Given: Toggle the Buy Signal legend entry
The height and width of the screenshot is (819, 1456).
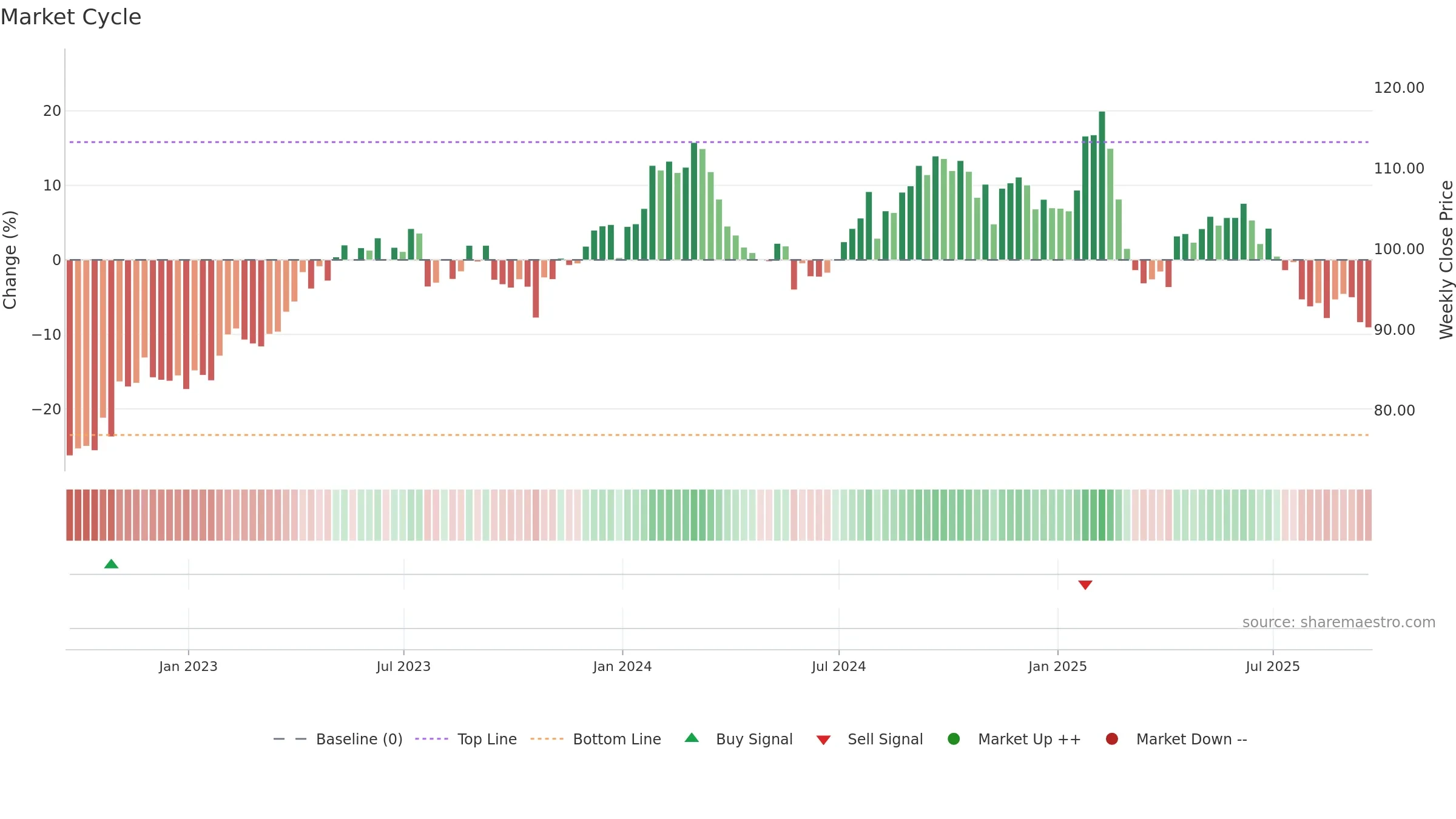Looking at the screenshot, I should (x=738, y=739).
